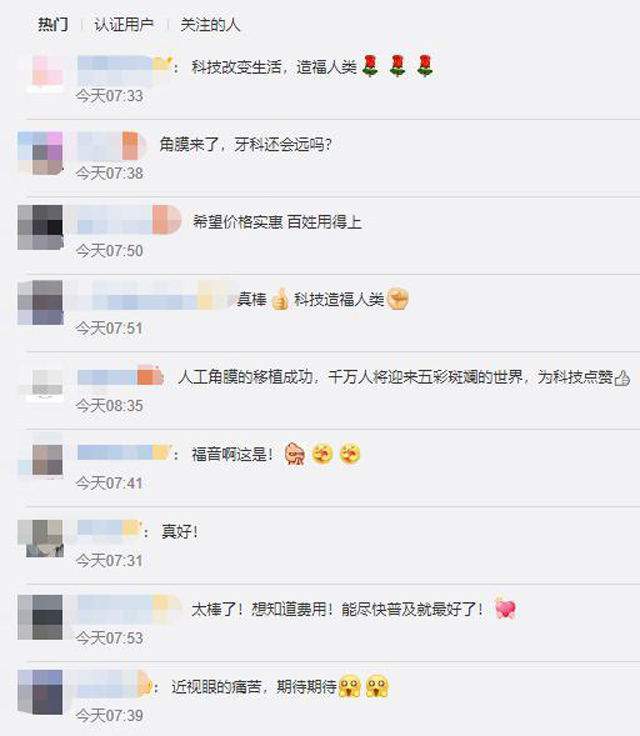Image resolution: width=640 pixels, height=736 pixels.
Task: Click the 今天07:53 timestamp
Action: (x=109, y=638)
